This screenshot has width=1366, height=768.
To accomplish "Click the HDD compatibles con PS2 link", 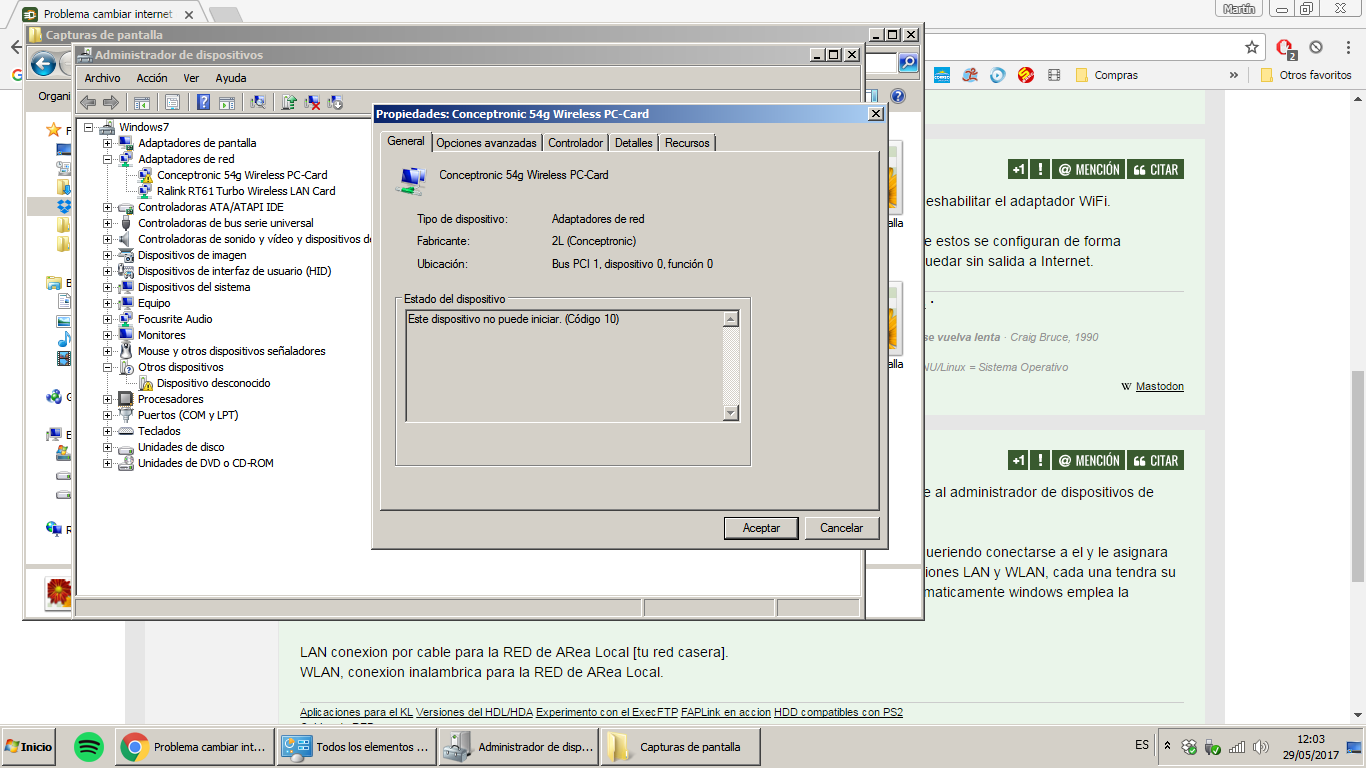I will tap(838, 712).
